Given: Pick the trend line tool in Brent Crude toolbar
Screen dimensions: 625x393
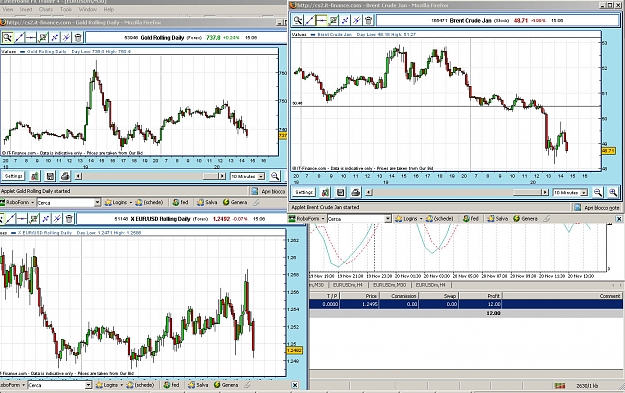Looking at the screenshot, I should pyautogui.click(x=310, y=20).
